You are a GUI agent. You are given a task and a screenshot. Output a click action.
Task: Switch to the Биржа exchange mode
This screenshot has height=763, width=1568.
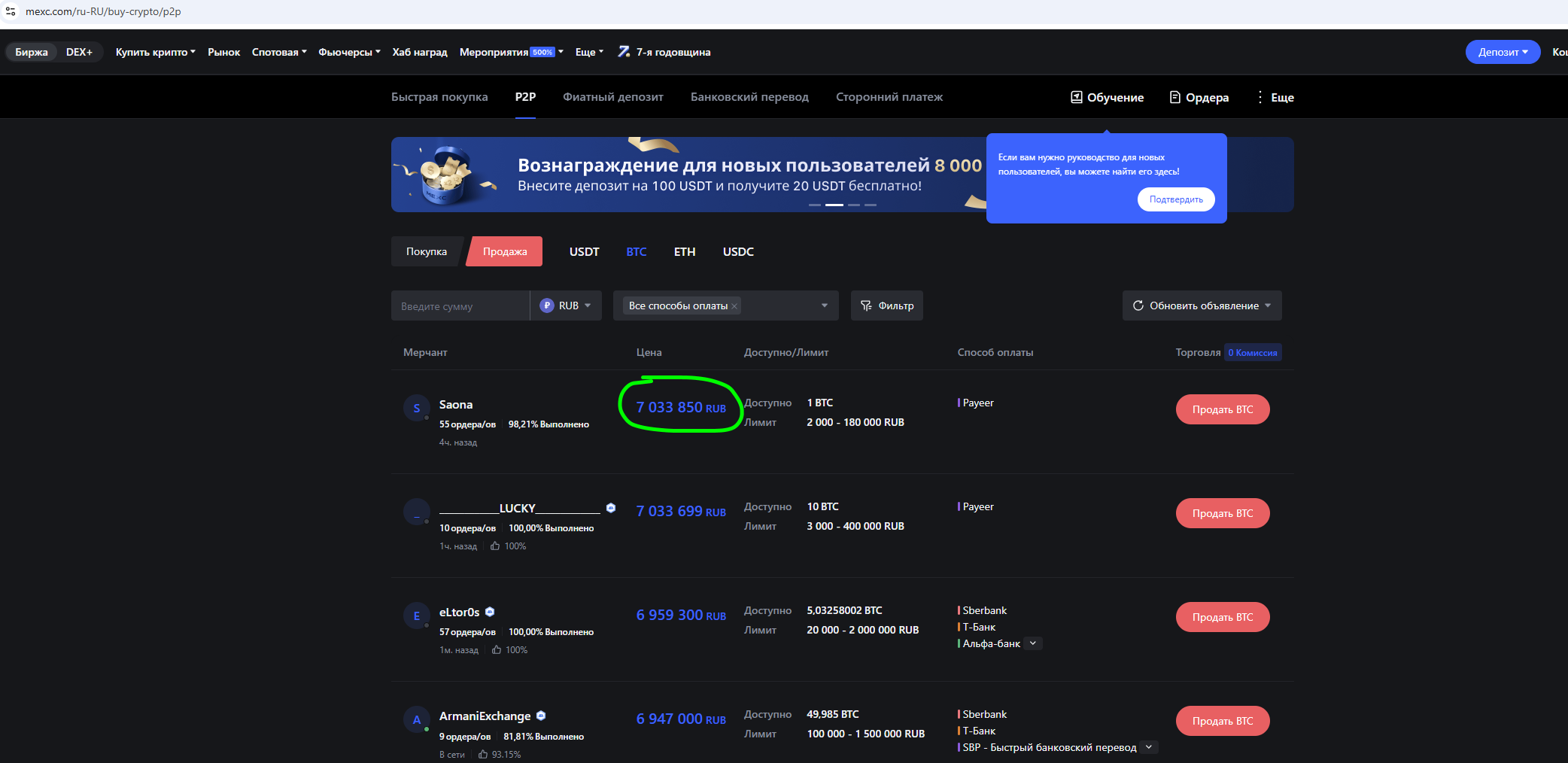(x=32, y=52)
